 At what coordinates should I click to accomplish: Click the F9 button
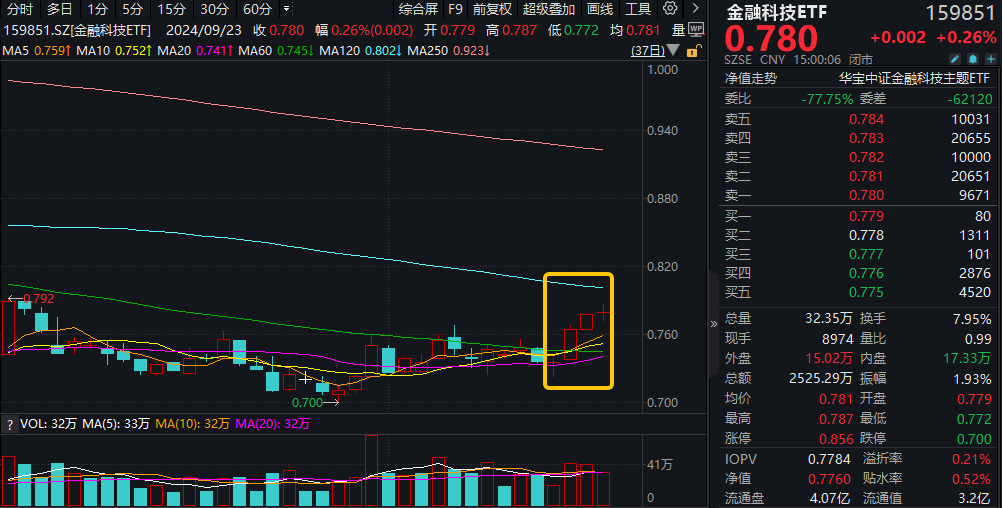point(455,9)
